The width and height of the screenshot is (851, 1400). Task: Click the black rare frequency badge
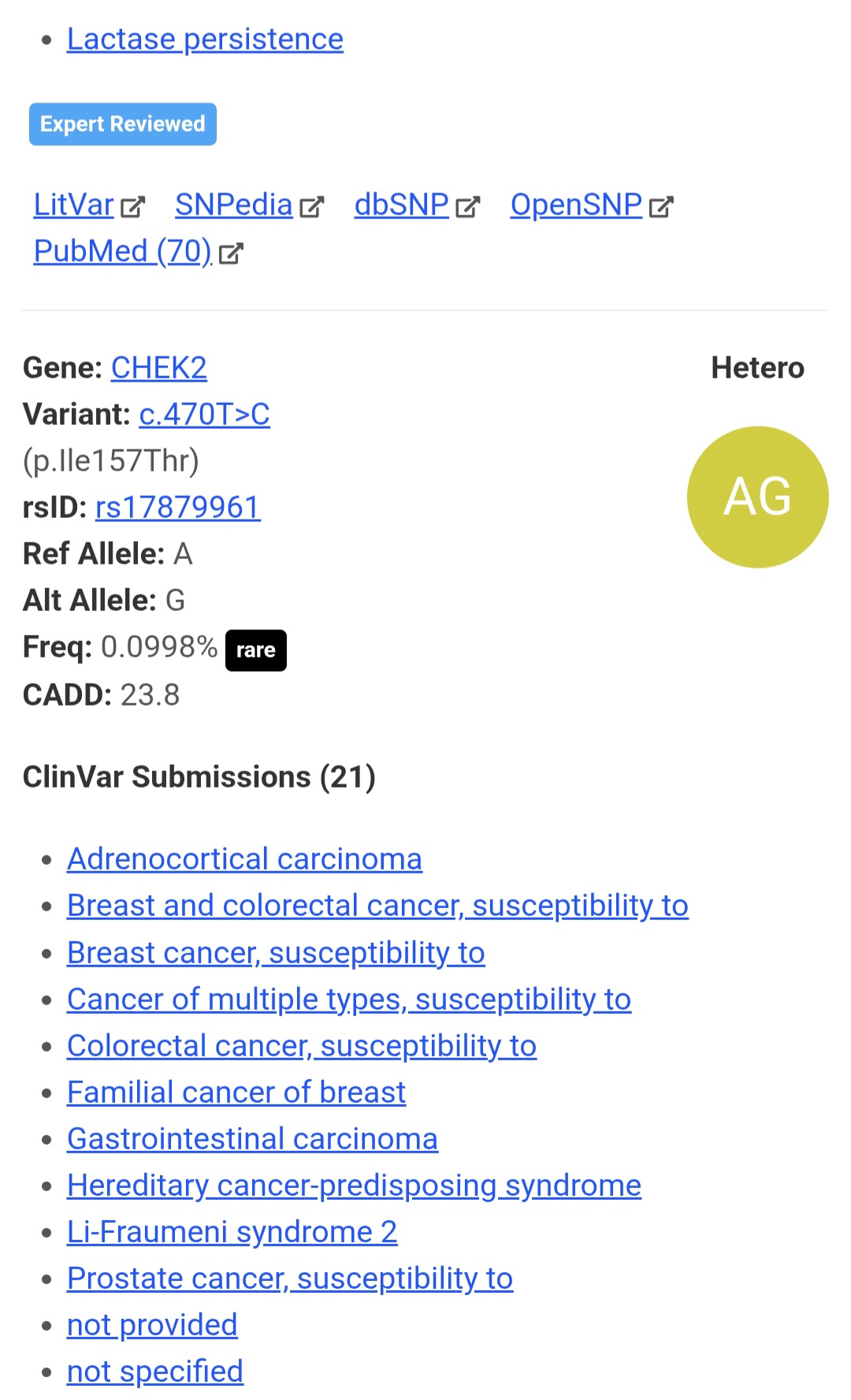coord(255,650)
